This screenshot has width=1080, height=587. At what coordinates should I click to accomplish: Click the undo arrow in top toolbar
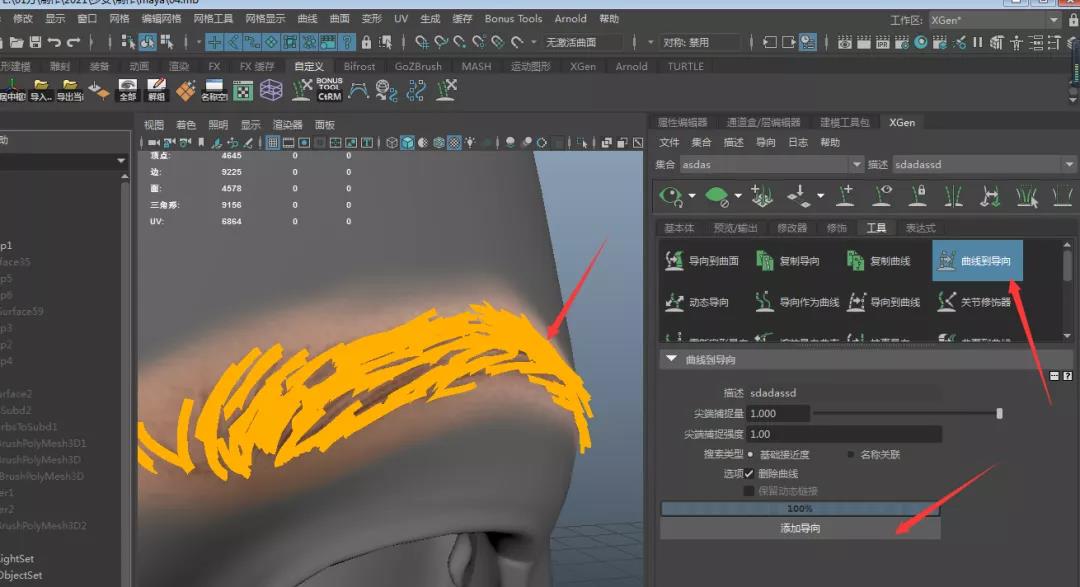[x=55, y=42]
